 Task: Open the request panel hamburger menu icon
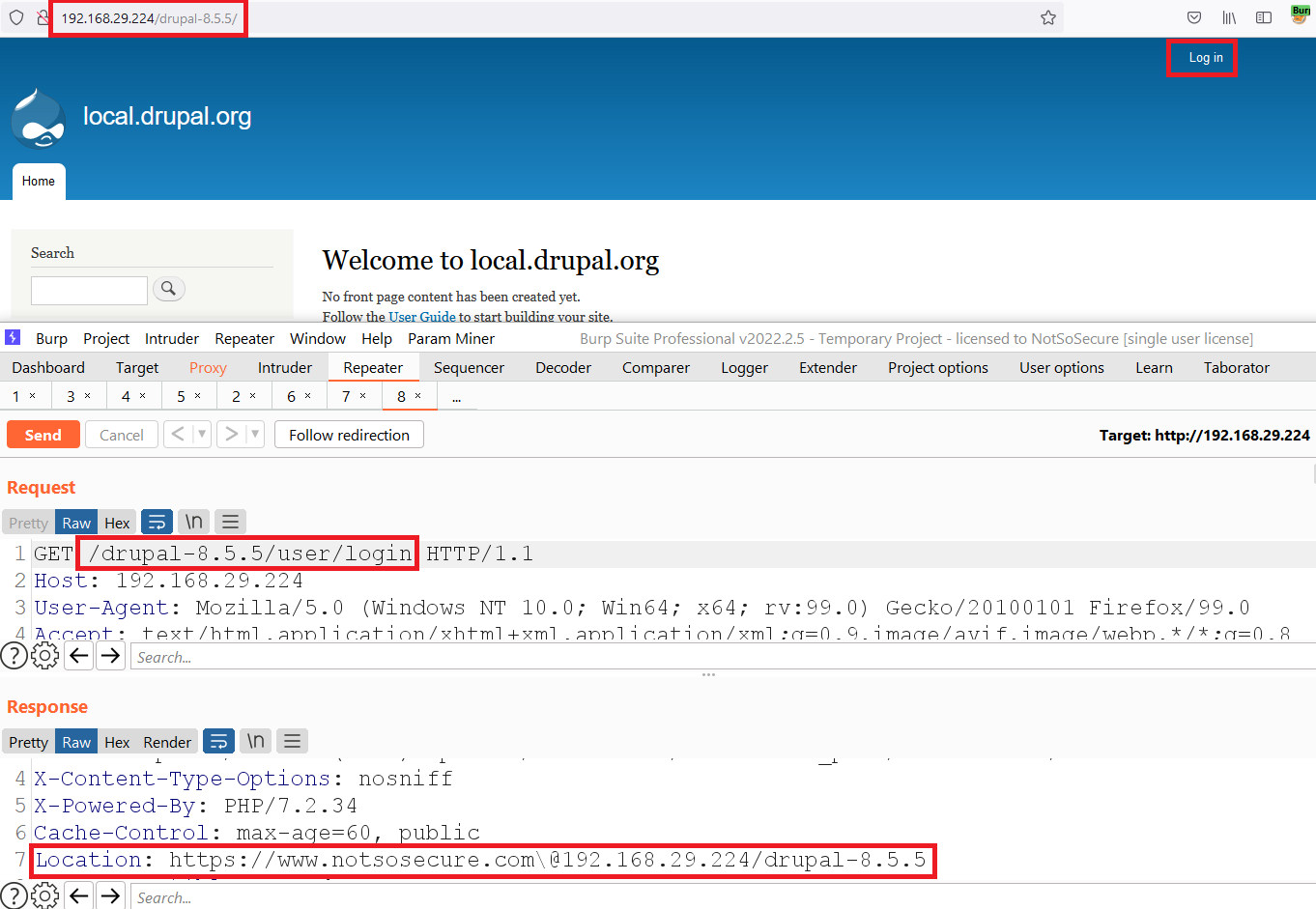click(230, 522)
